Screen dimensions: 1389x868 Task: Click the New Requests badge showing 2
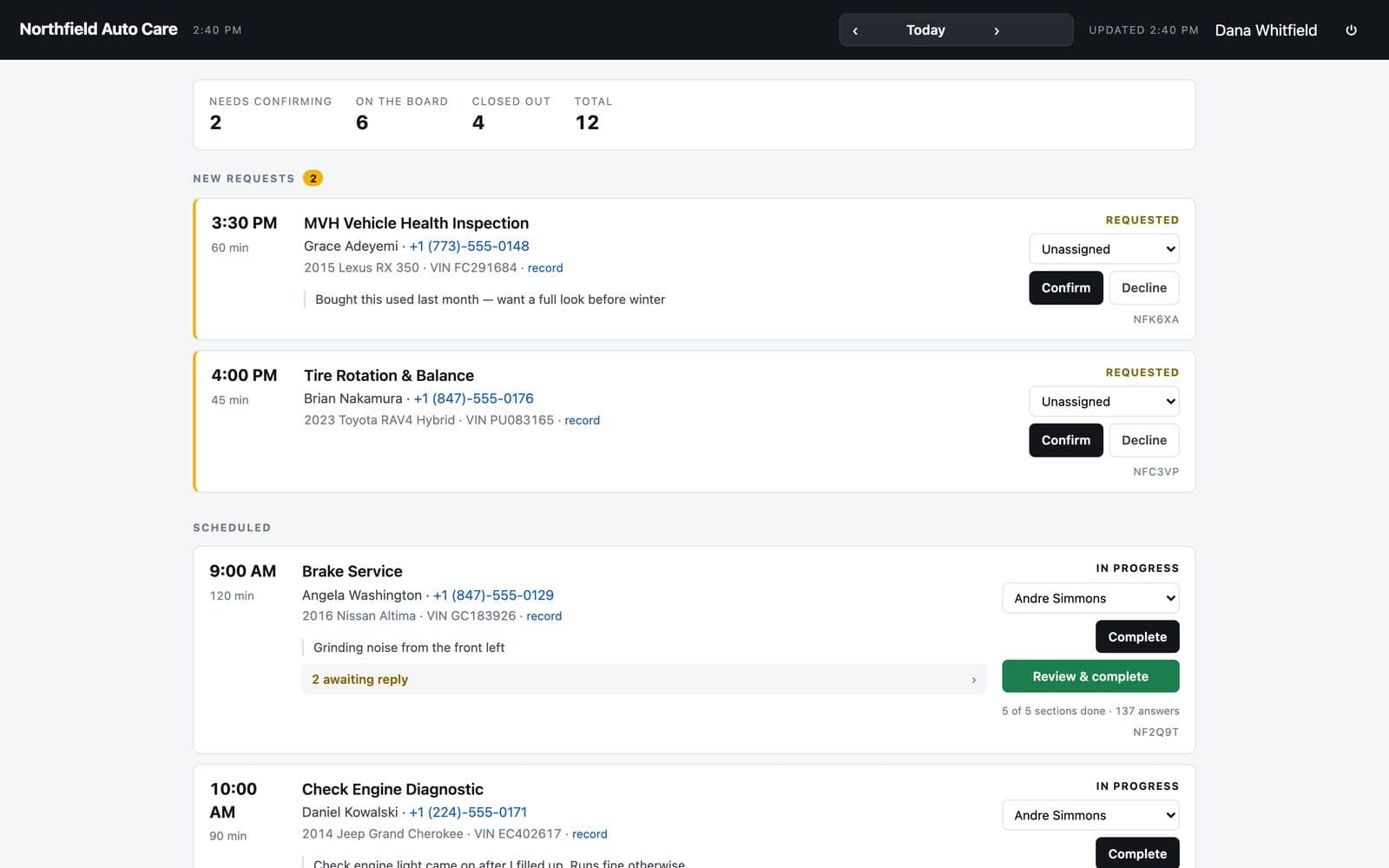[x=313, y=178]
